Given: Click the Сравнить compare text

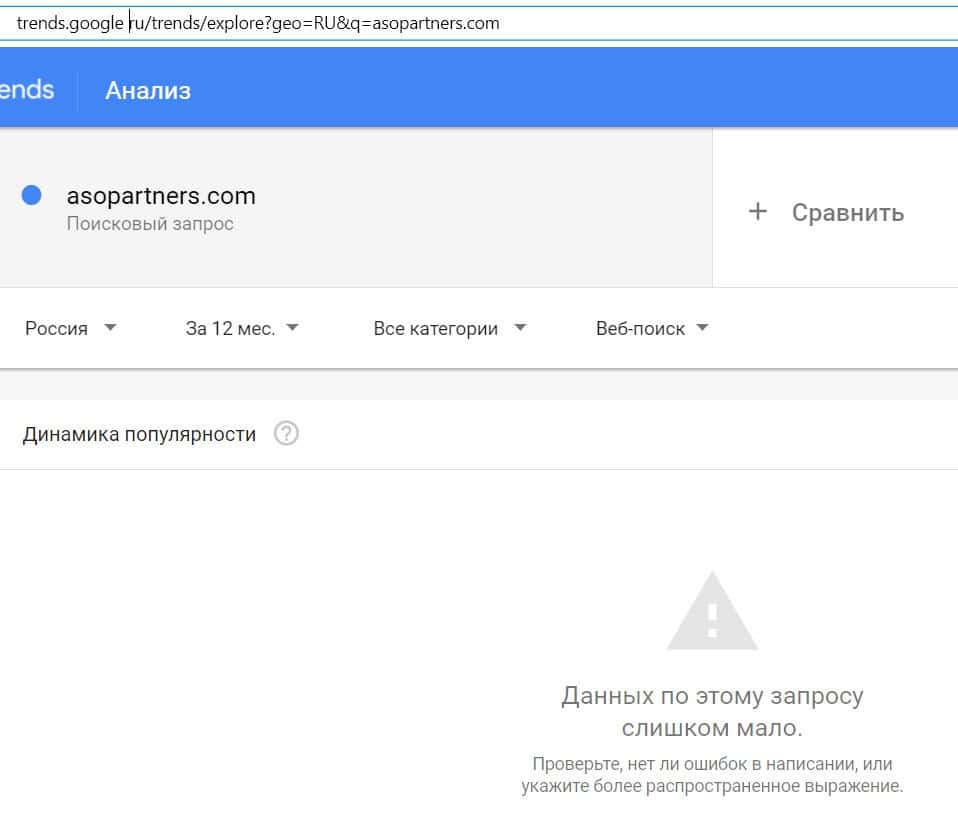Looking at the screenshot, I should (x=847, y=212).
